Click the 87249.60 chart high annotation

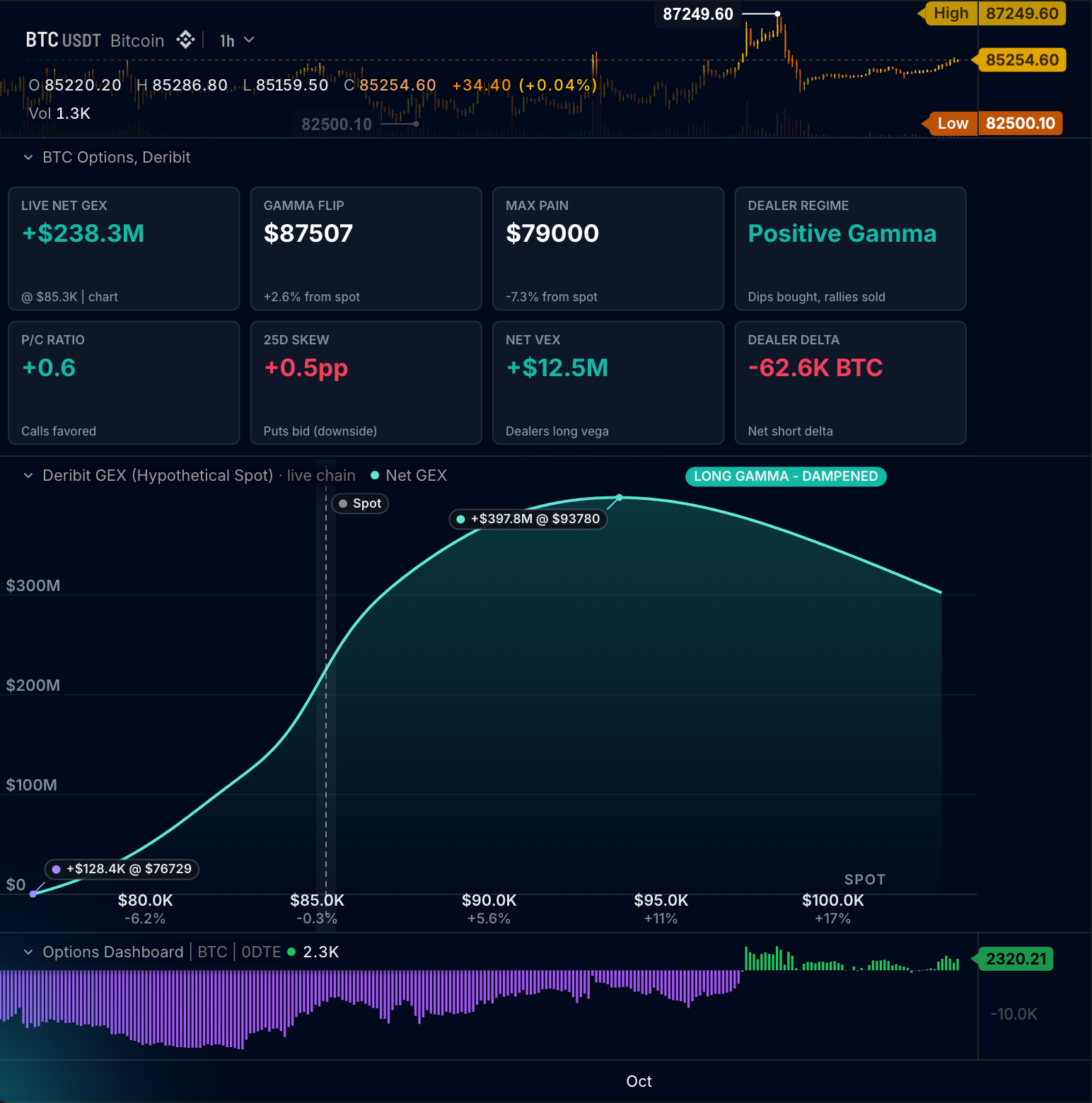point(698,14)
